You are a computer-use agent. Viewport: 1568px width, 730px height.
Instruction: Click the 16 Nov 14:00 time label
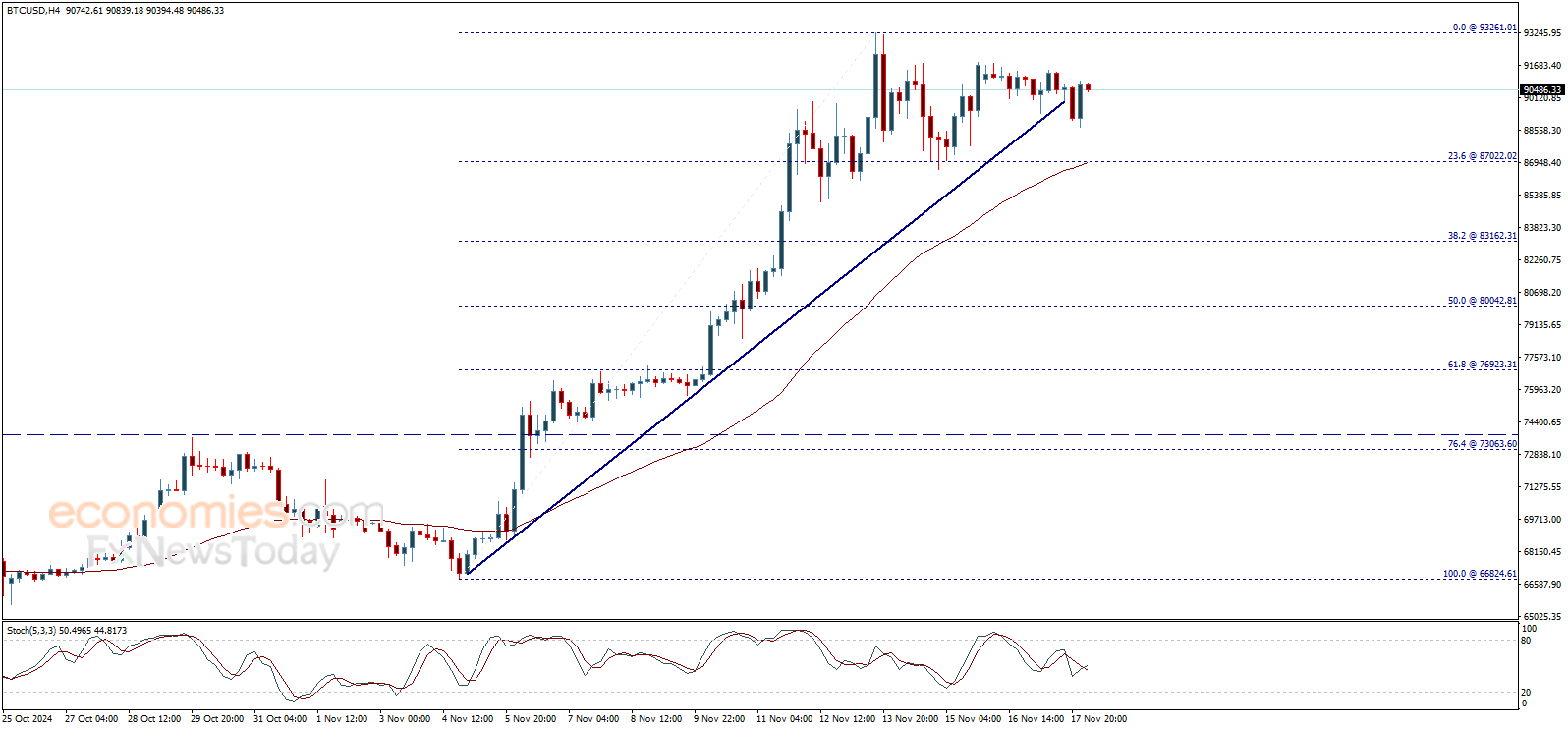[1036, 719]
